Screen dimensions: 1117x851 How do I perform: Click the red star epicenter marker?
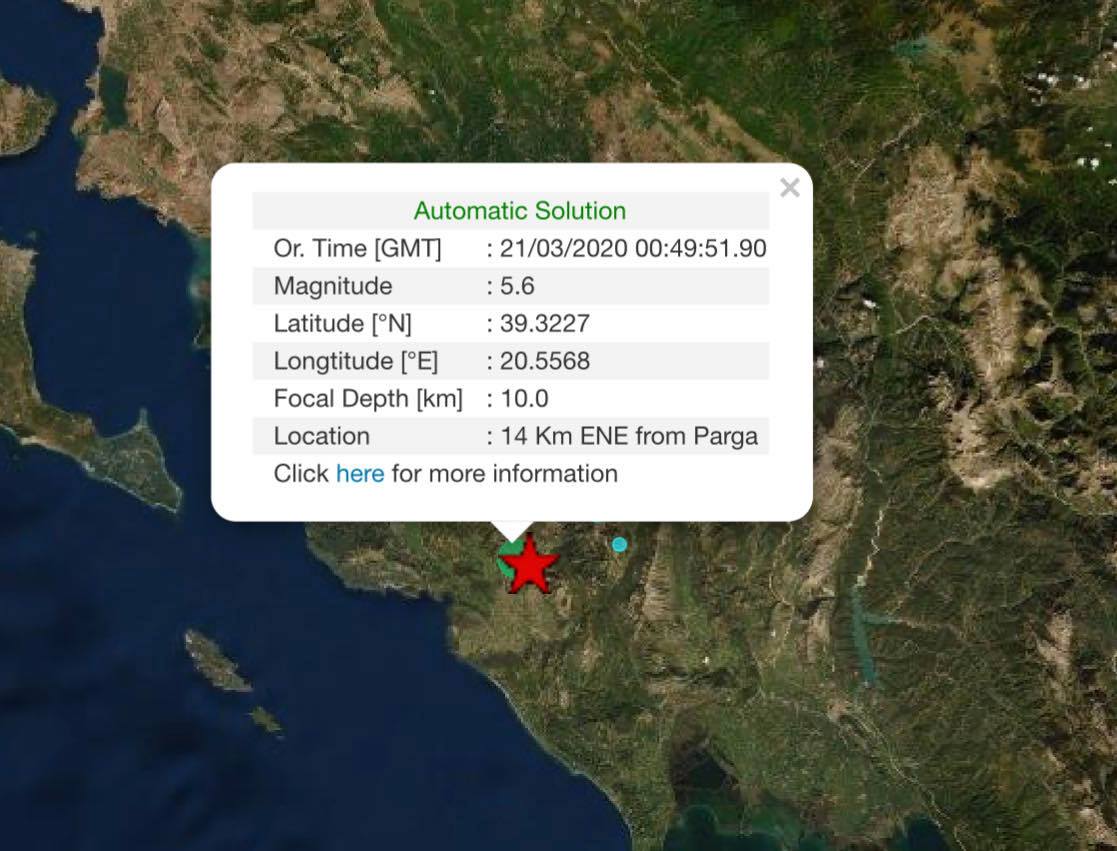click(x=529, y=567)
